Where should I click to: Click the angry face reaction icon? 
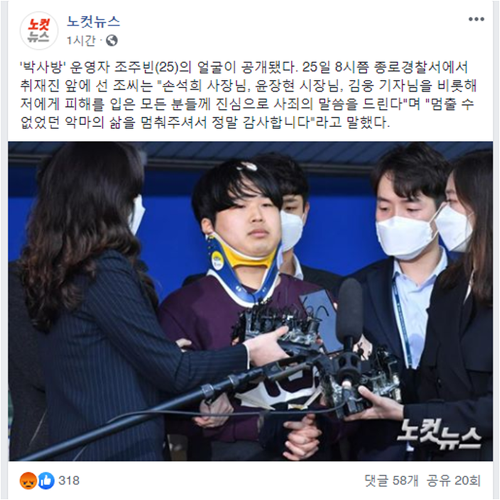click(28, 481)
